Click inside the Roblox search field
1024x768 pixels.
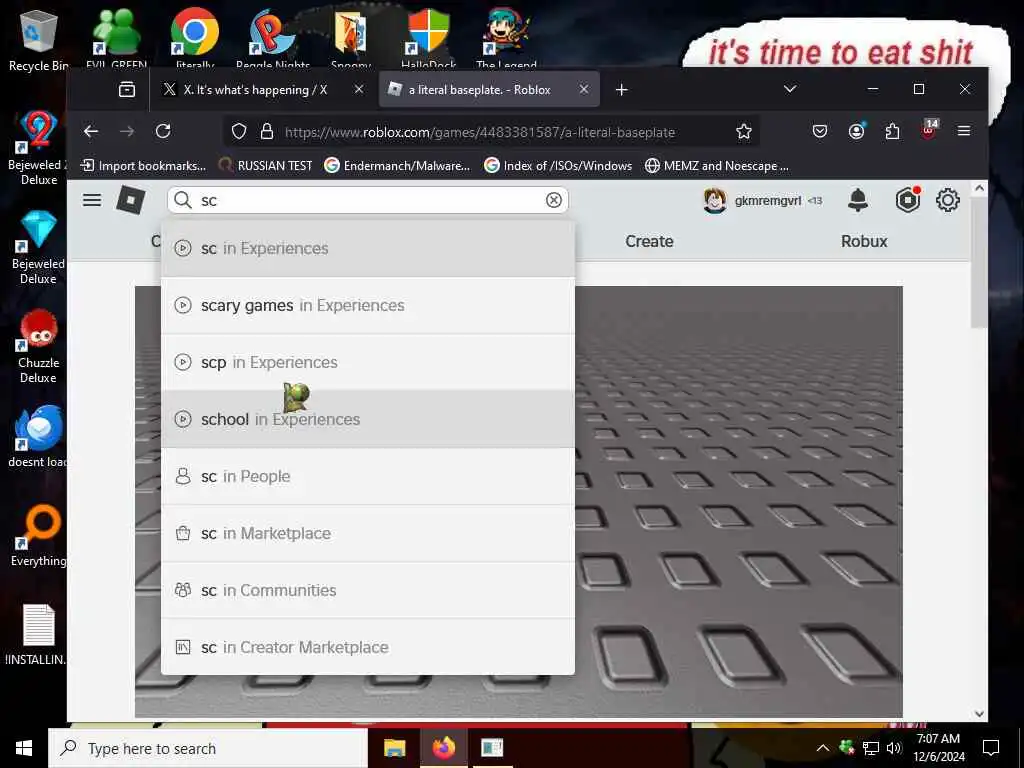point(368,200)
